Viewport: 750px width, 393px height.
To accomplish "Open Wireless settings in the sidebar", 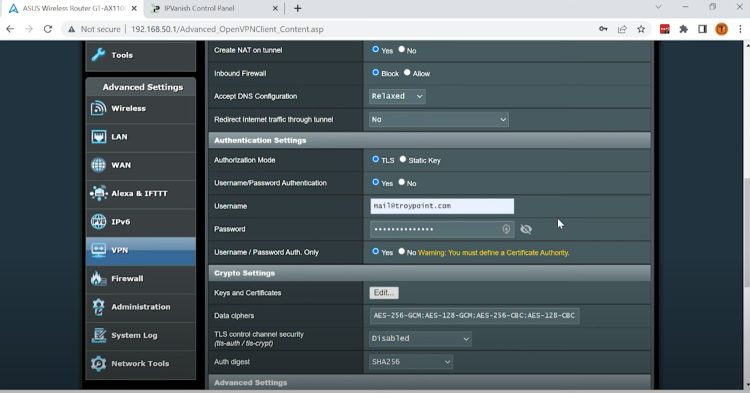I will (141, 109).
